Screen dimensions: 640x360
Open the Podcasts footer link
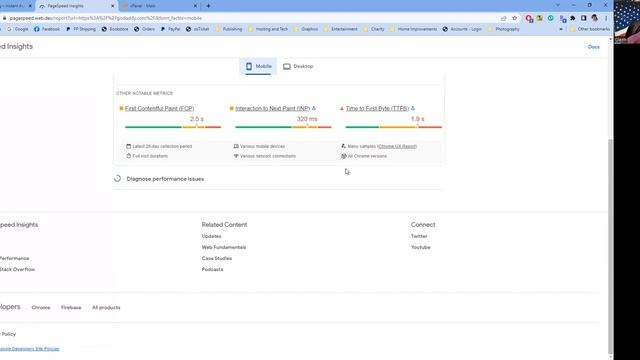(x=212, y=269)
